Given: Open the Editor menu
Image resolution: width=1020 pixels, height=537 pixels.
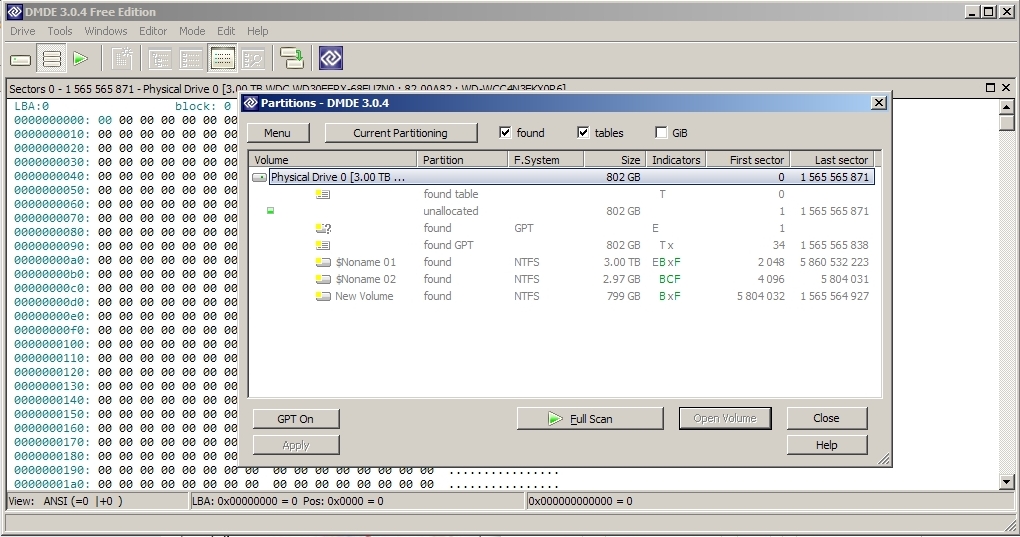Looking at the screenshot, I should pyautogui.click(x=153, y=31).
